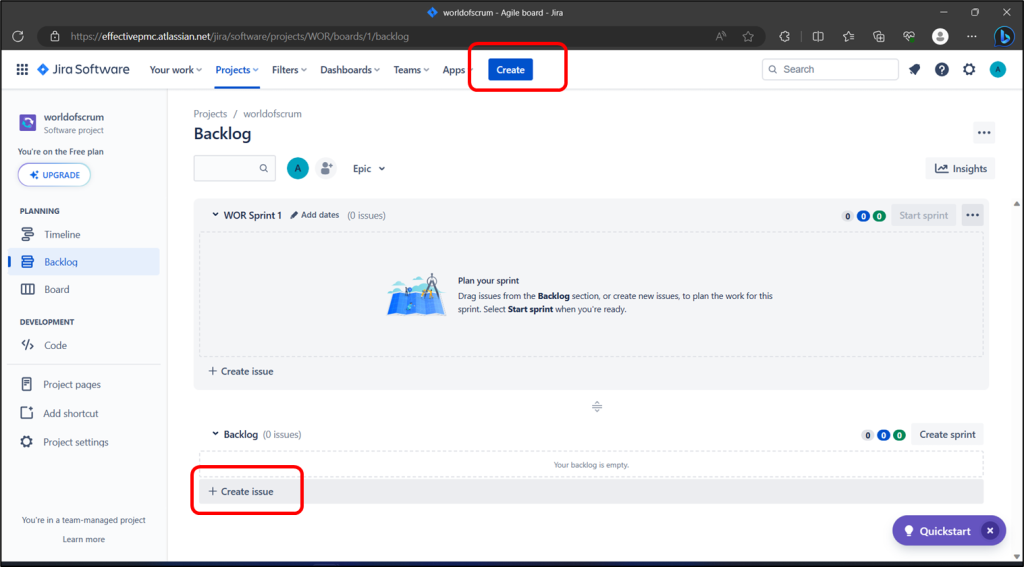Click the backlog search input box
Viewport: 1024px width, 567px height.
coord(234,169)
